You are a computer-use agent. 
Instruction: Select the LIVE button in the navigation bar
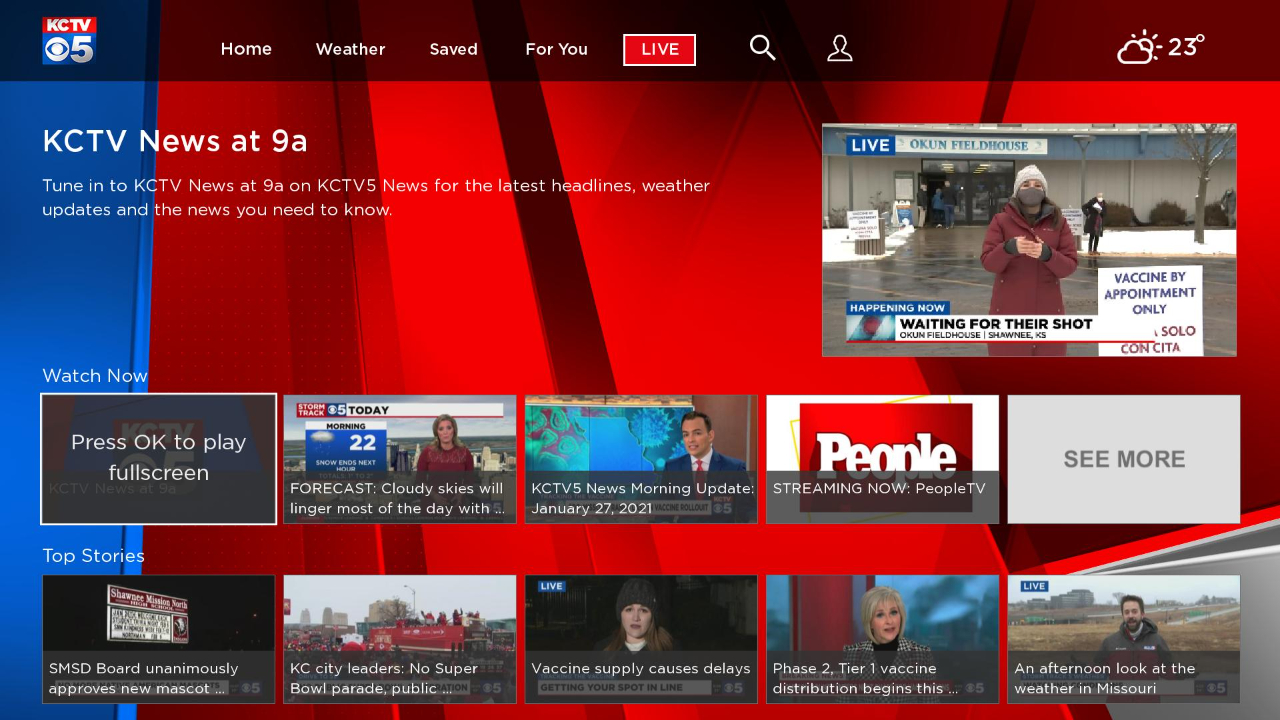pos(659,49)
